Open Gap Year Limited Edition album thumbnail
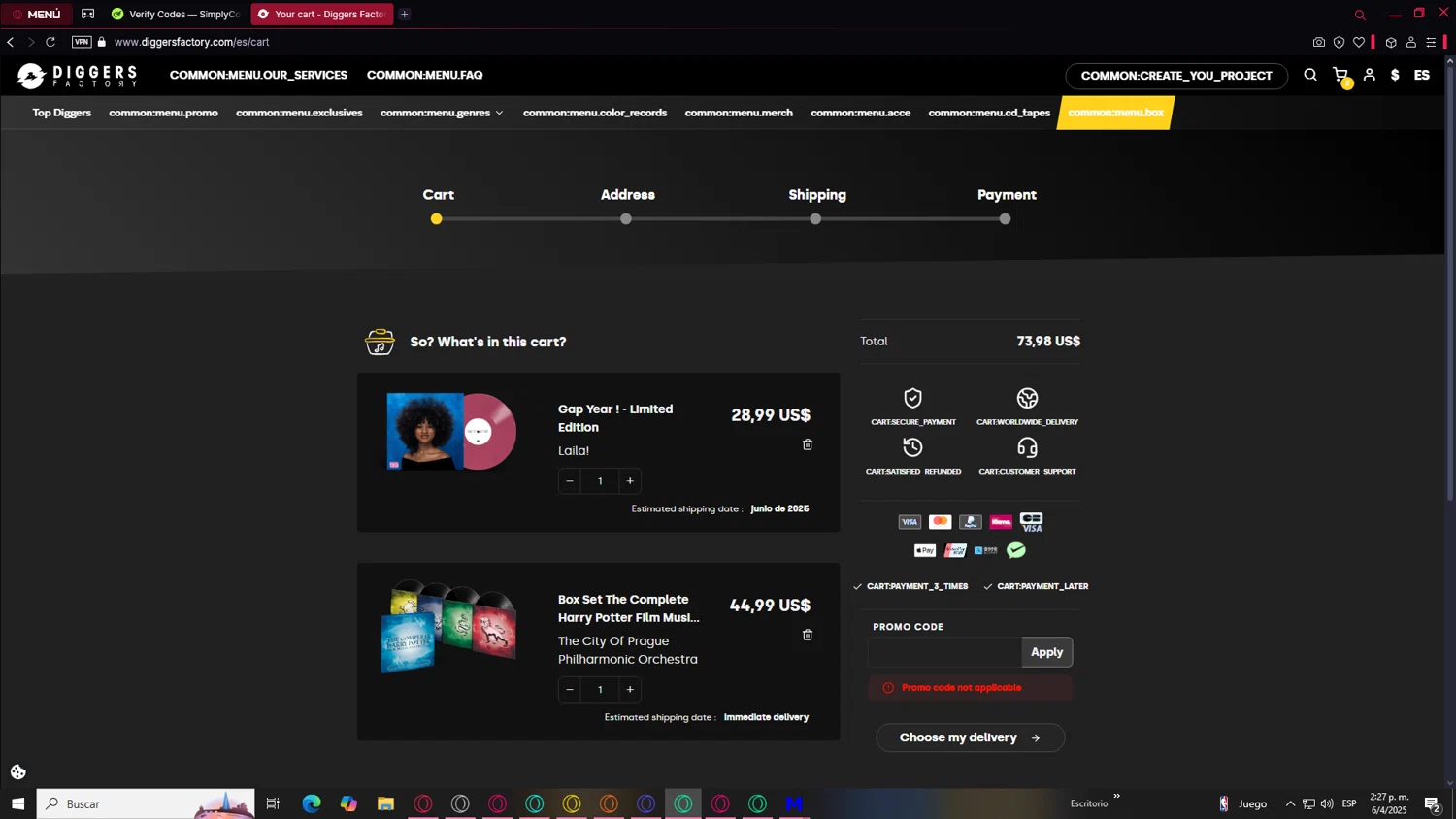1456x819 pixels. point(451,432)
